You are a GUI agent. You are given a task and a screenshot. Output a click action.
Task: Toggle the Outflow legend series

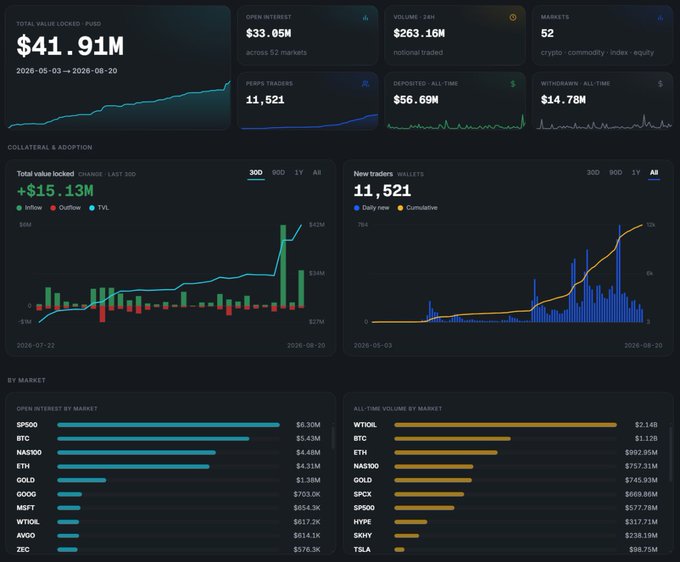pos(65,208)
